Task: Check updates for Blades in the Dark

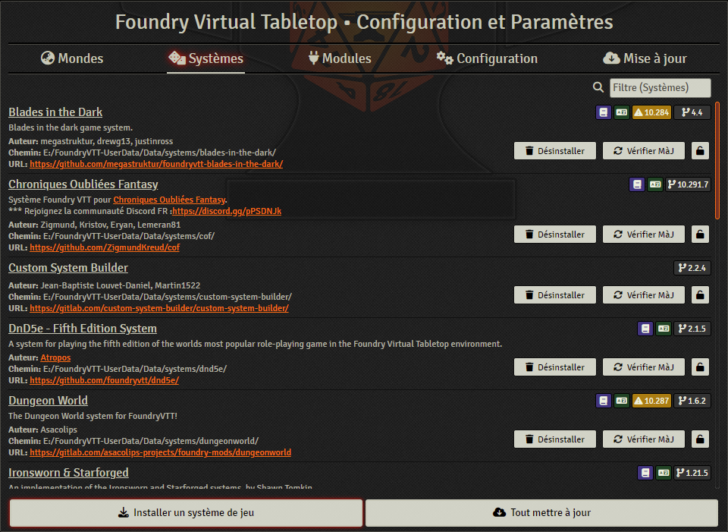Action: pyautogui.click(x=644, y=151)
